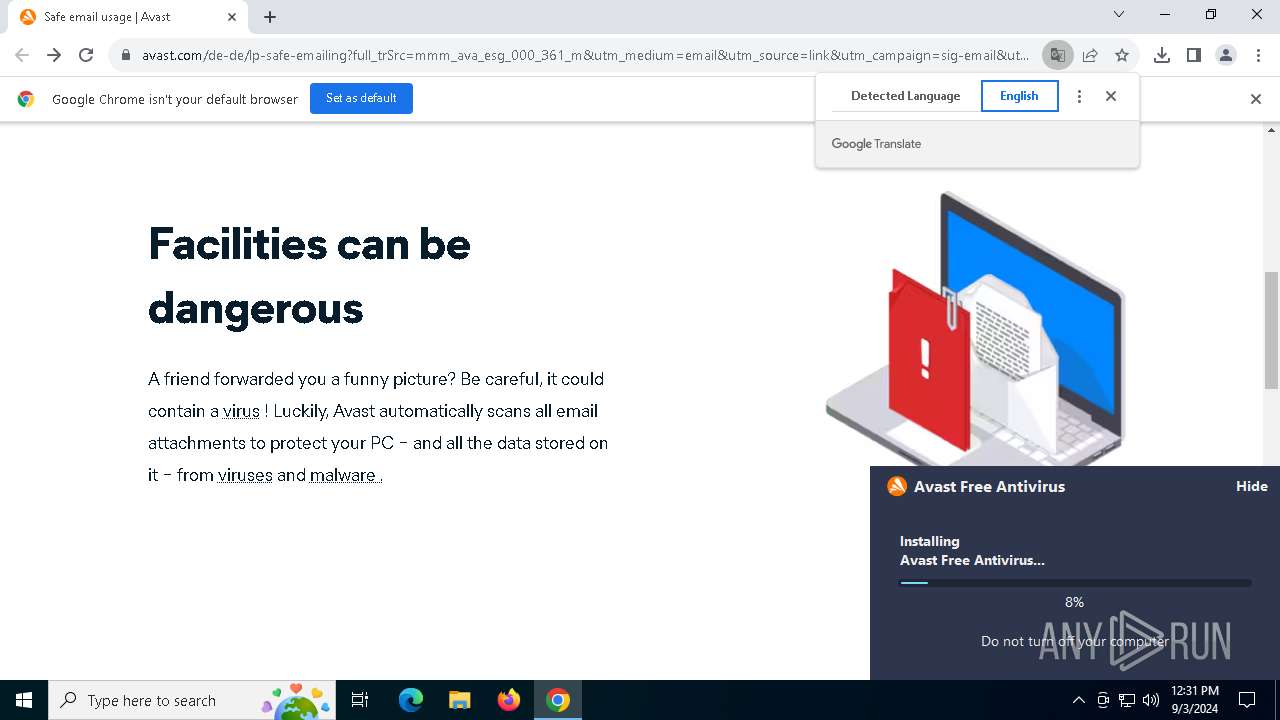Launch Firefox from taskbar
The image size is (1280, 720).
pos(509,700)
